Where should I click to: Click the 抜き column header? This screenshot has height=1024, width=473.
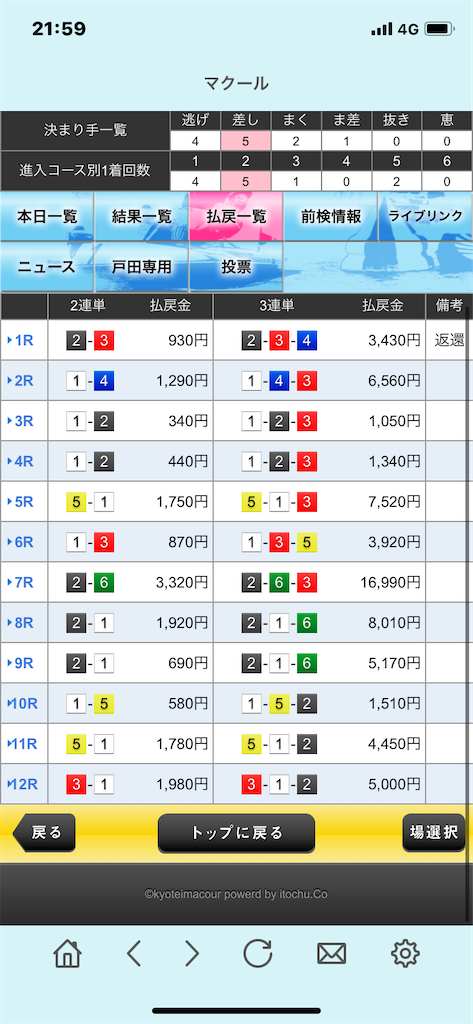click(397, 121)
